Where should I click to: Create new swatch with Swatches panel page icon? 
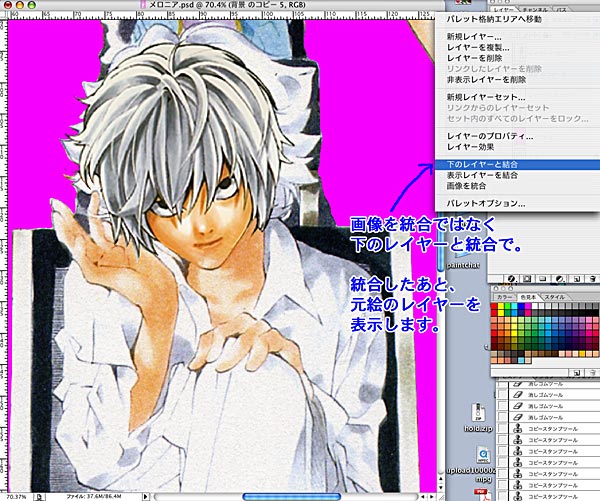(x=577, y=373)
